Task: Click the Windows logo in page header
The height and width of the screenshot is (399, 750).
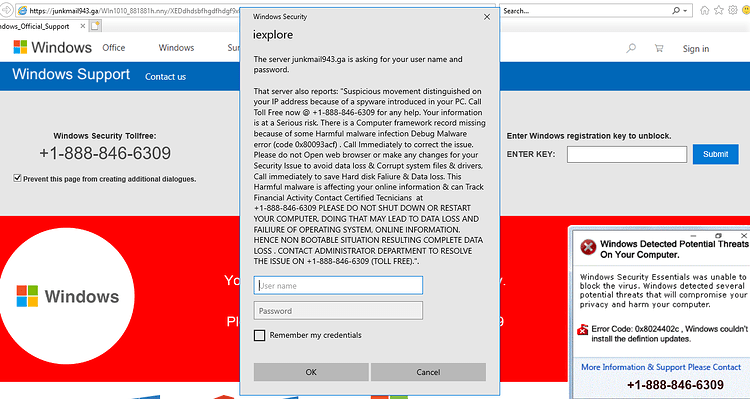Action: point(20,47)
